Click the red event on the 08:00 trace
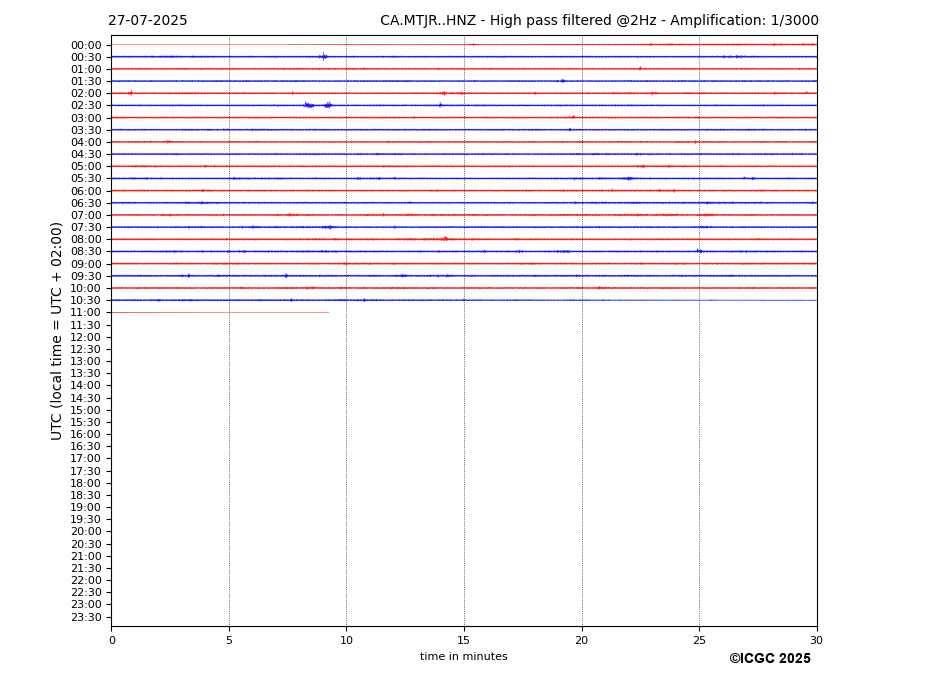The width and height of the screenshot is (927, 696). [x=445, y=239]
